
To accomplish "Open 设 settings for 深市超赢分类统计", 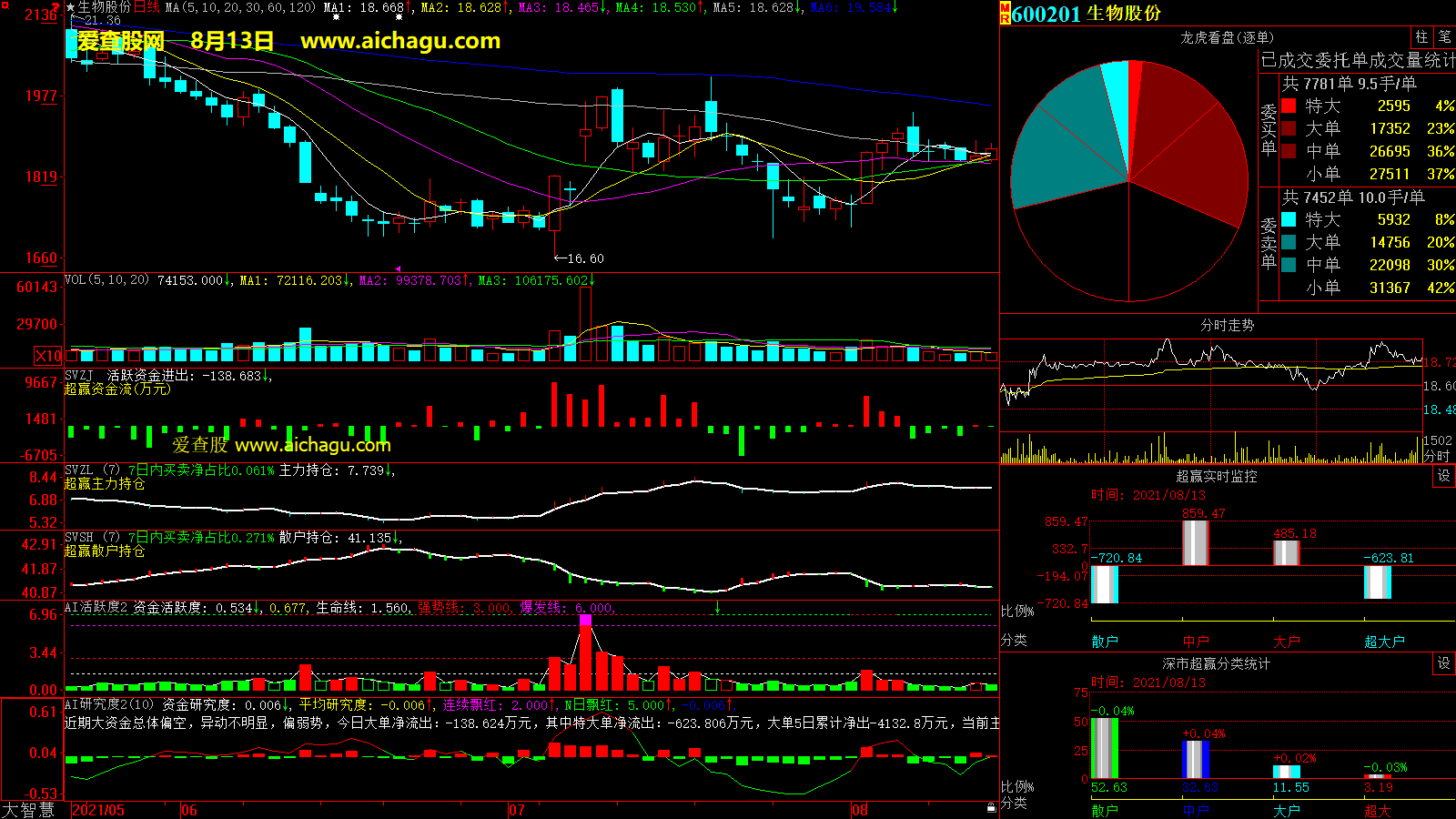I will point(1443,663).
